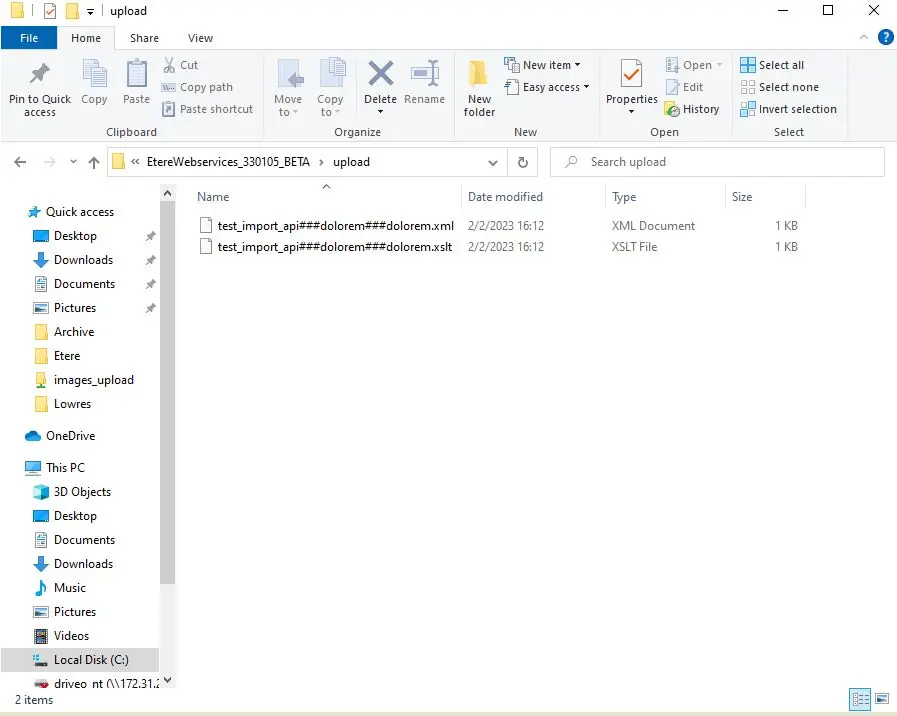
Task: Go up one folder level arrow
Action: tap(94, 162)
